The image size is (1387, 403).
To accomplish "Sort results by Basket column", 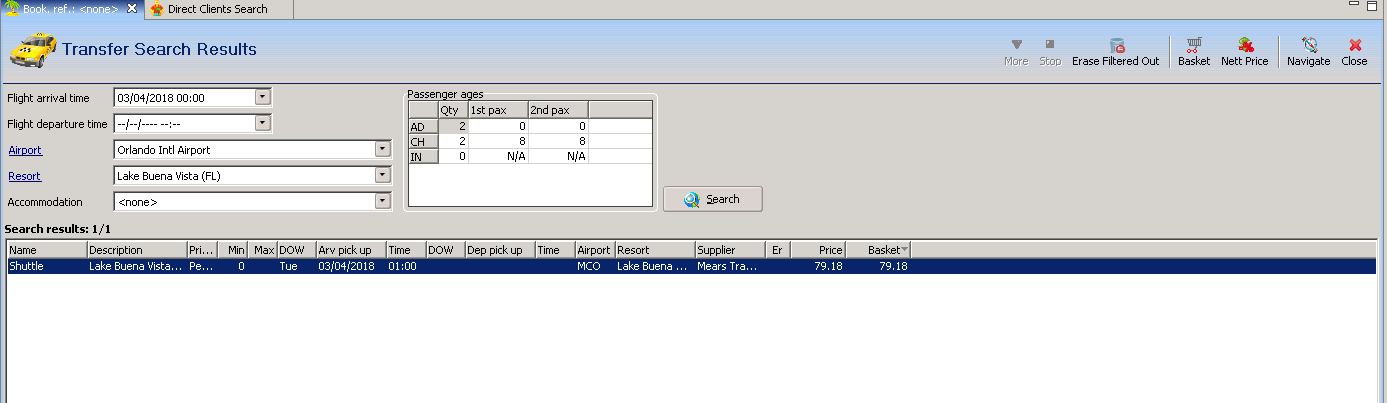I will click(x=878, y=250).
